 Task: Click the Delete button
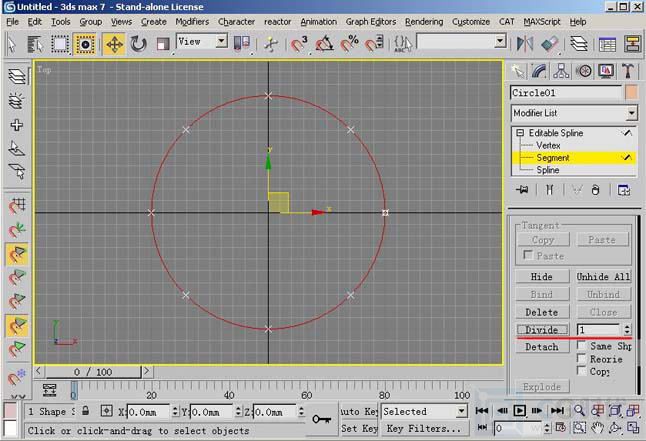click(542, 312)
